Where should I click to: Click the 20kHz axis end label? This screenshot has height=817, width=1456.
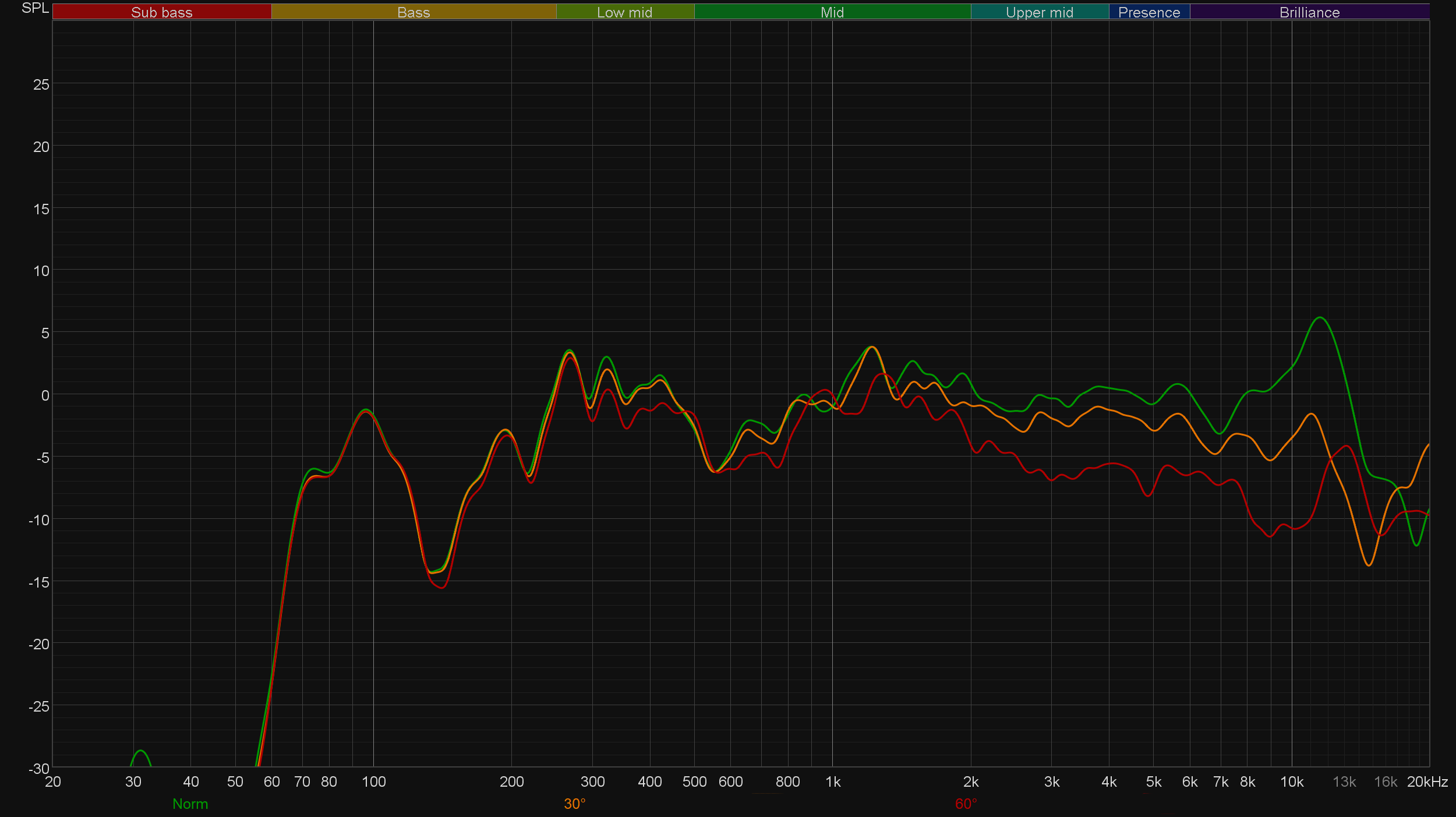pyautogui.click(x=1427, y=781)
